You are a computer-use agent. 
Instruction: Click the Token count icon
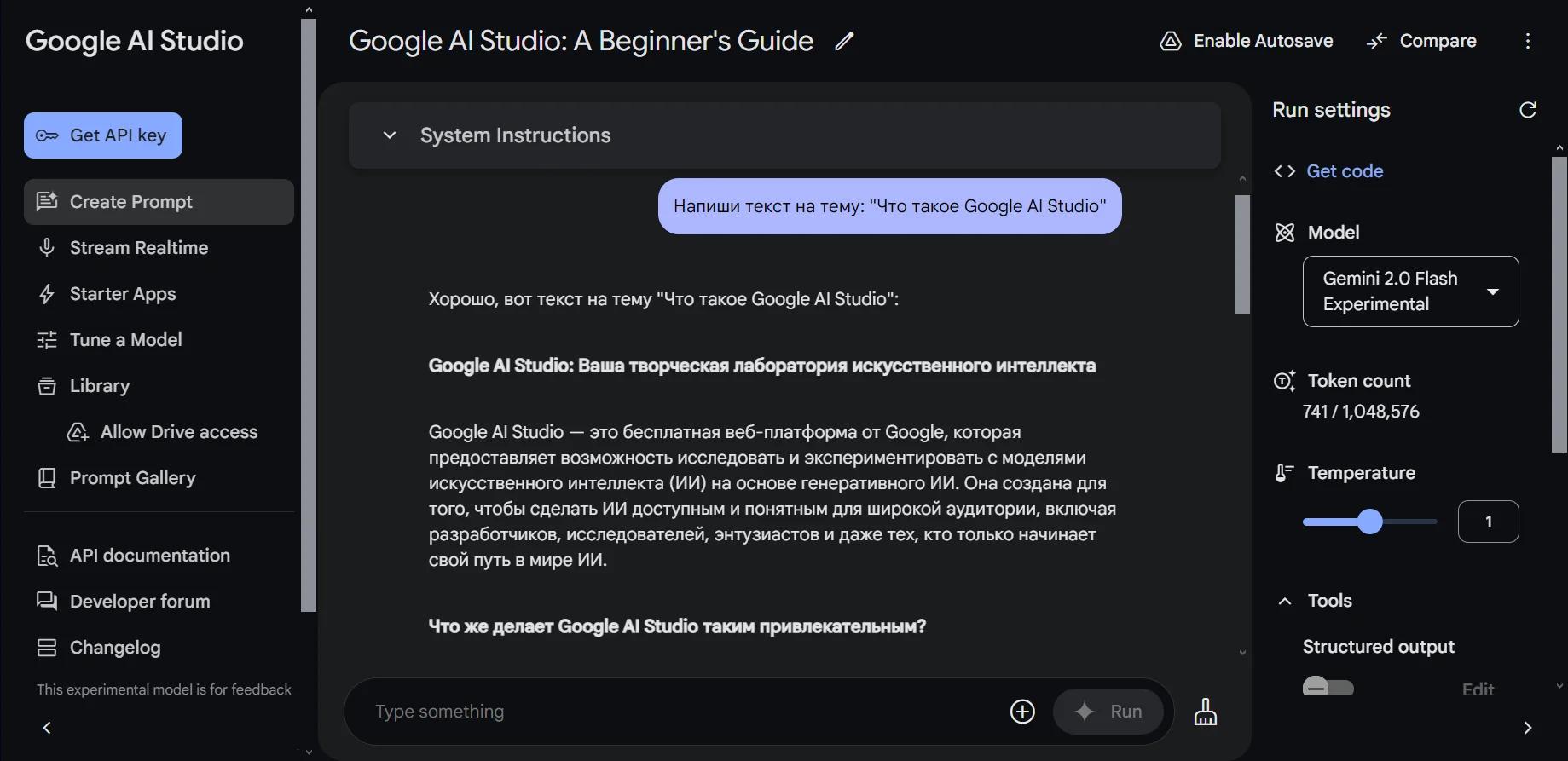pyautogui.click(x=1285, y=381)
